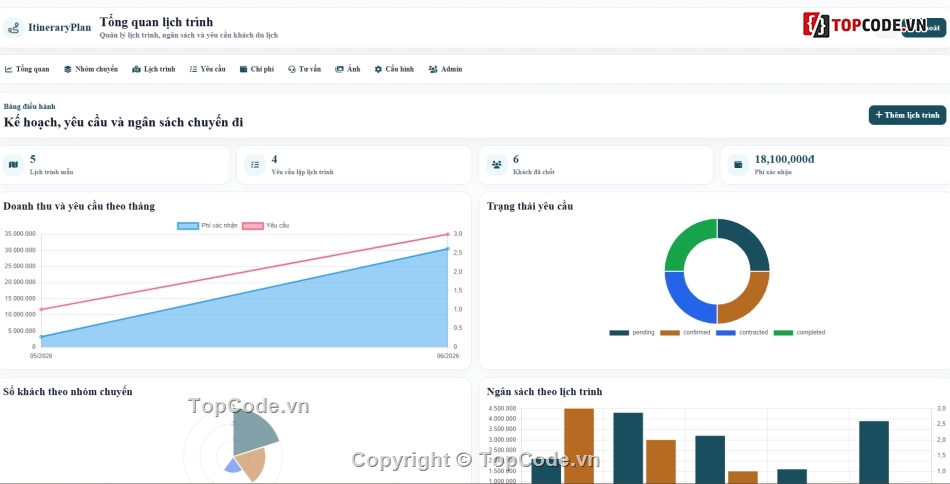Click the 'Bảng điều hành' label
Image resolution: width=950 pixels, height=484 pixels.
click(29, 107)
